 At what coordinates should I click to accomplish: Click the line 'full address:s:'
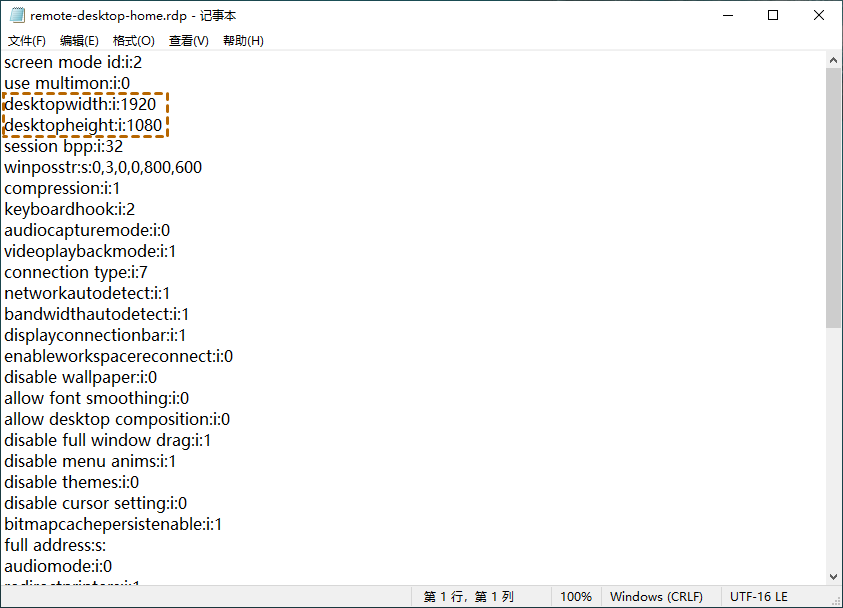55,545
